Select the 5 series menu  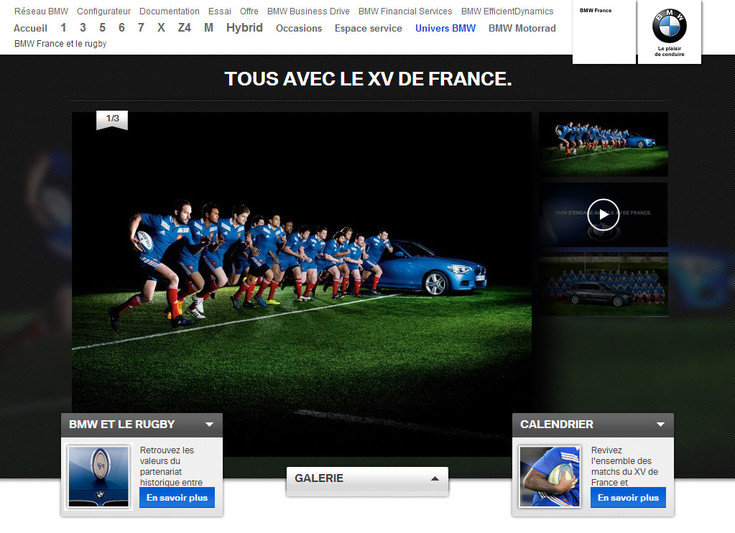pos(102,28)
